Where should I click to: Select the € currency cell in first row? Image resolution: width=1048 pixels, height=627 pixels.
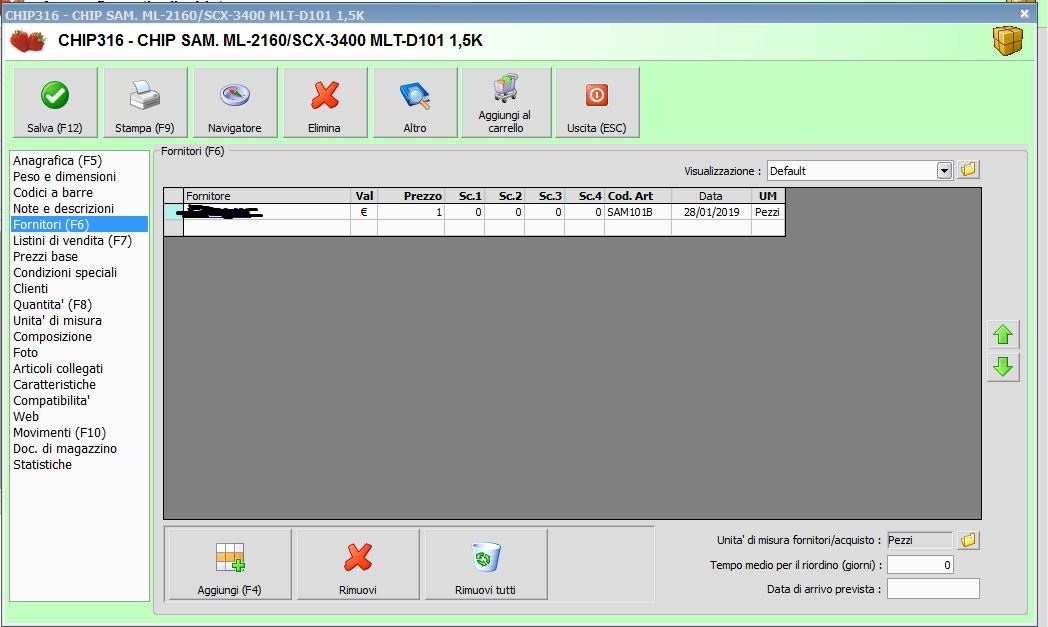coord(364,212)
